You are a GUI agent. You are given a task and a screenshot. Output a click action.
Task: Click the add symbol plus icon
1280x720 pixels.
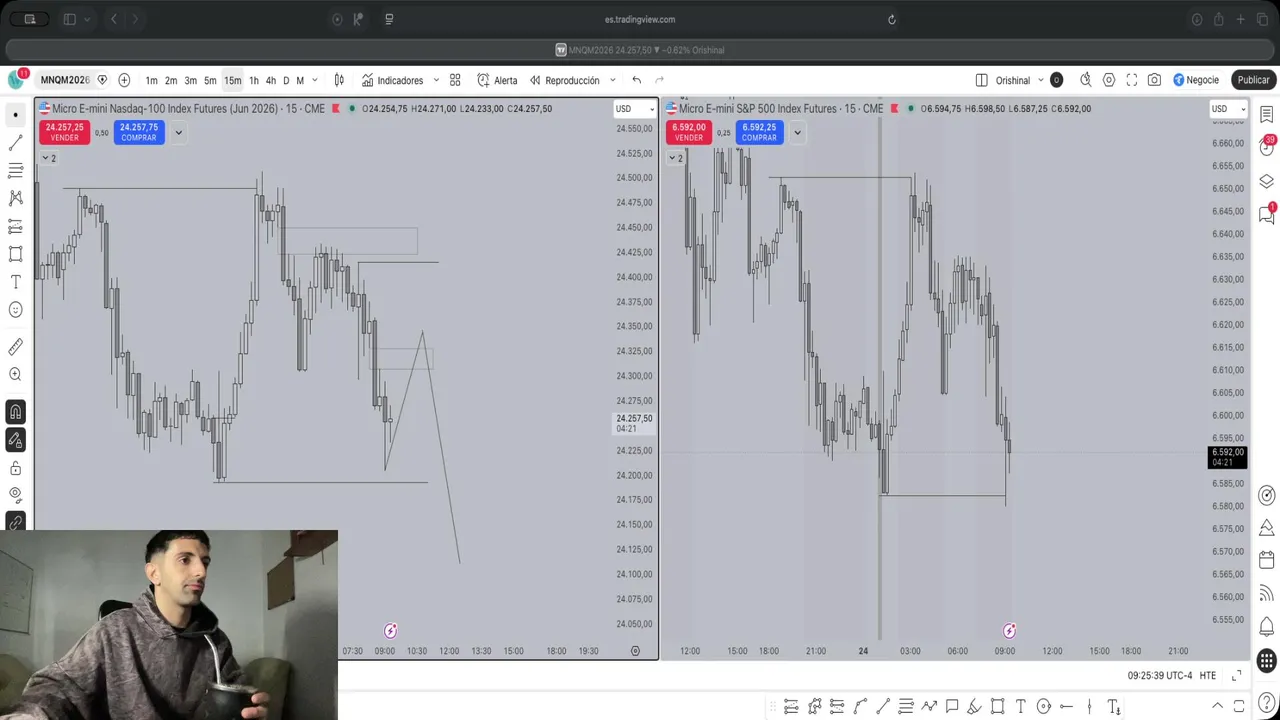pos(124,80)
